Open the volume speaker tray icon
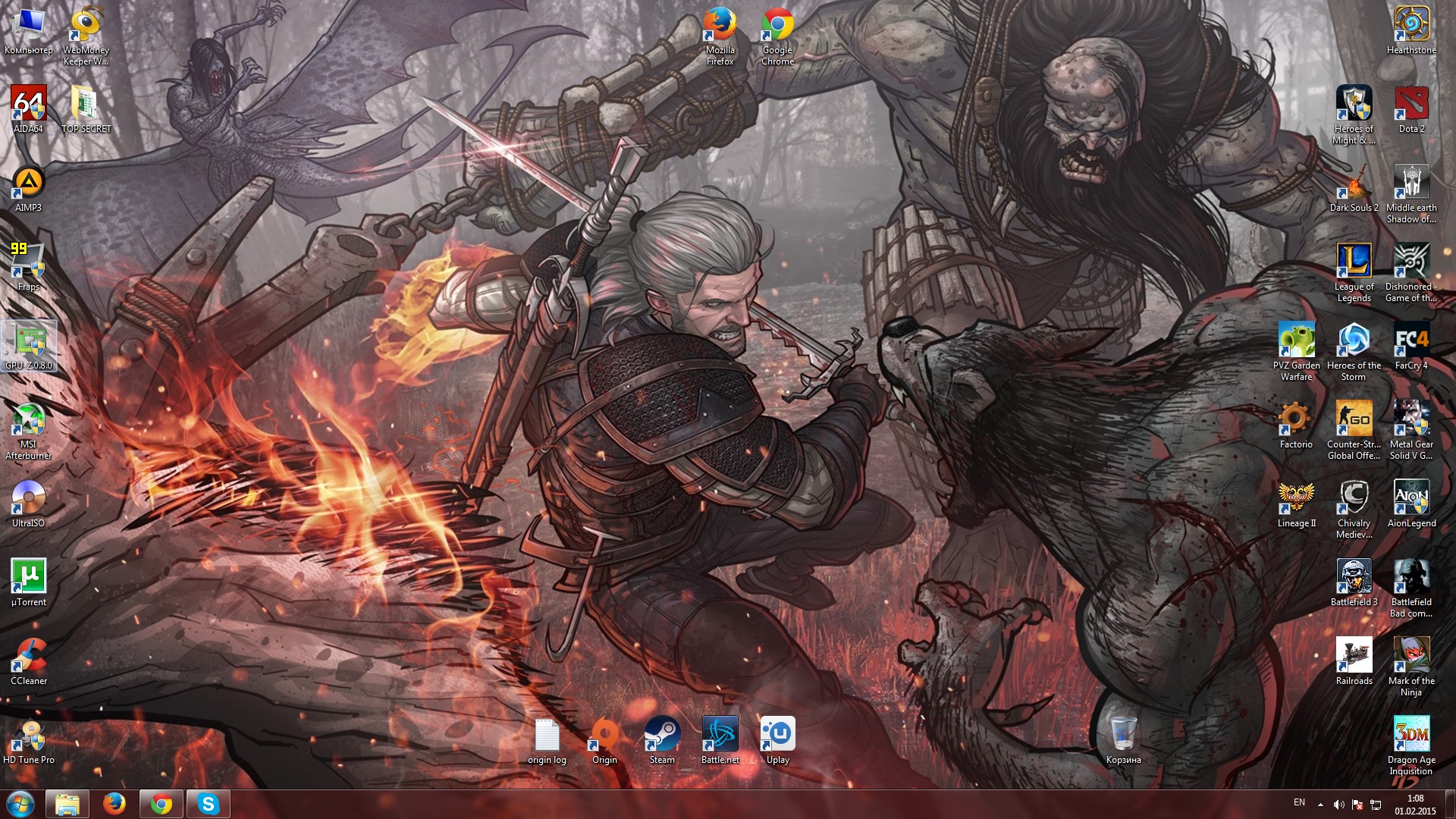The height and width of the screenshot is (819, 1456). point(1338,805)
